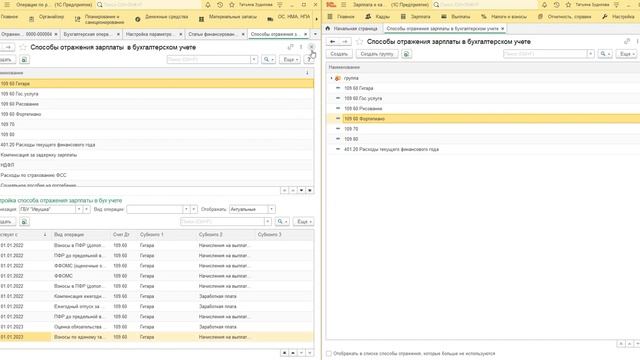Image resolution: width=640 pixels, height=360 pixels.
Task: Open Организация field dropdown arrow
Action: pos(79,209)
